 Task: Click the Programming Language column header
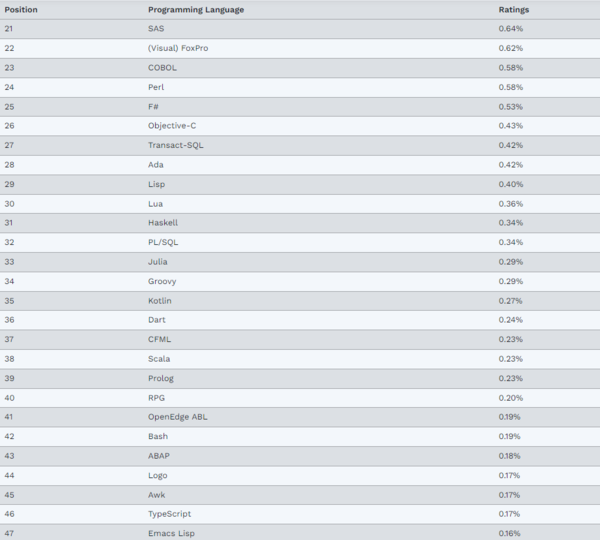[x=196, y=9]
